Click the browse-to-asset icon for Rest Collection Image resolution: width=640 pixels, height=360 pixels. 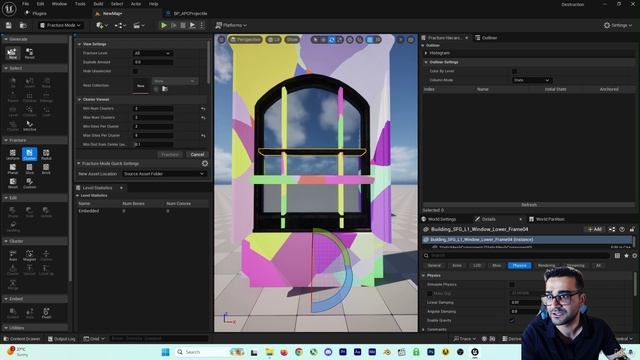point(165,89)
